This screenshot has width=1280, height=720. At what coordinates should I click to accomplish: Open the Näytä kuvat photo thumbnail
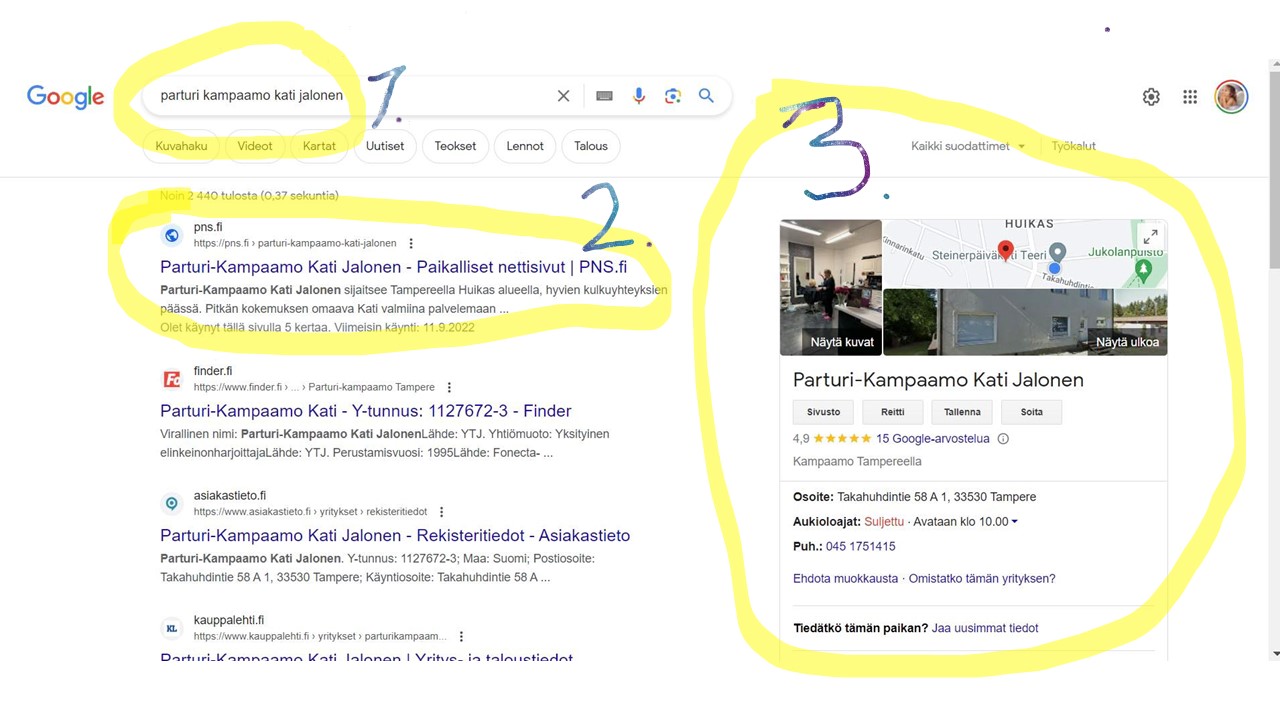830,288
